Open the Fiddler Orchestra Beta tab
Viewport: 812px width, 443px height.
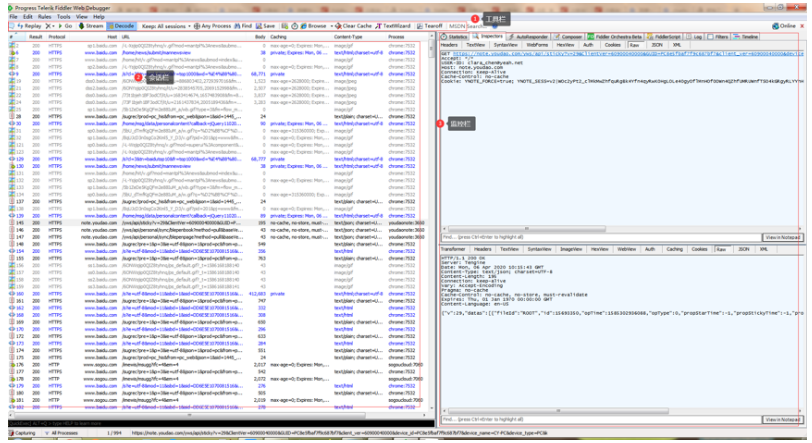click(x=615, y=37)
